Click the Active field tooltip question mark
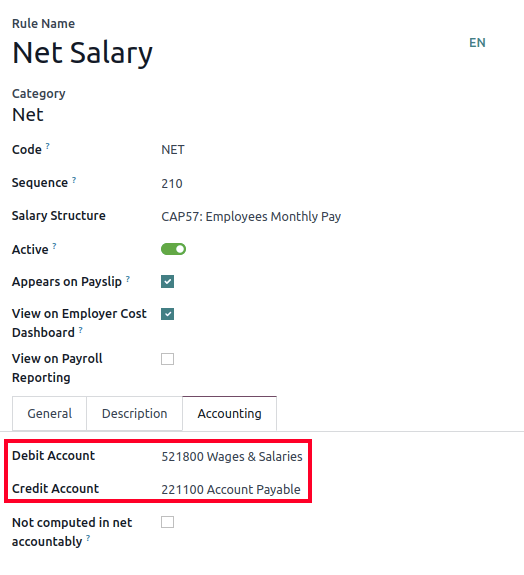 (54, 246)
